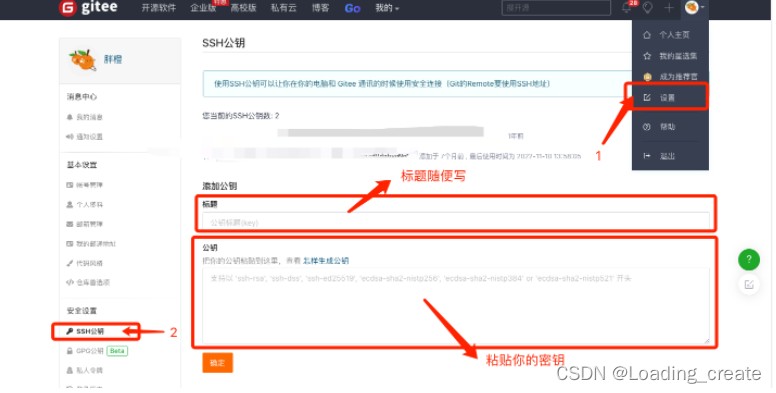Click the plus icon in the header
The image size is (776, 393).
pos(669,7)
